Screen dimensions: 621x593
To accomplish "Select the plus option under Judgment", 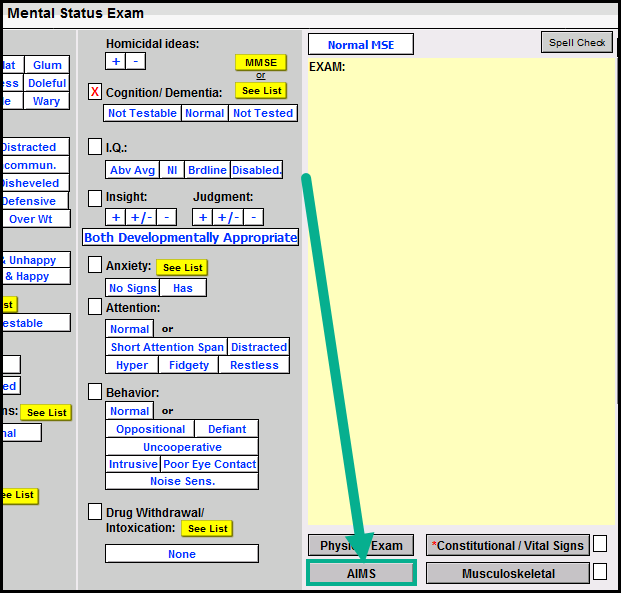I will pyautogui.click(x=203, y=217).
